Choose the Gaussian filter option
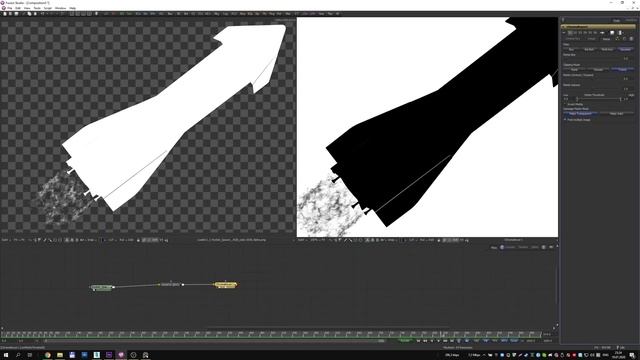Image resolution: width=640 pixels, height=360 pixels. coord(625,49)
